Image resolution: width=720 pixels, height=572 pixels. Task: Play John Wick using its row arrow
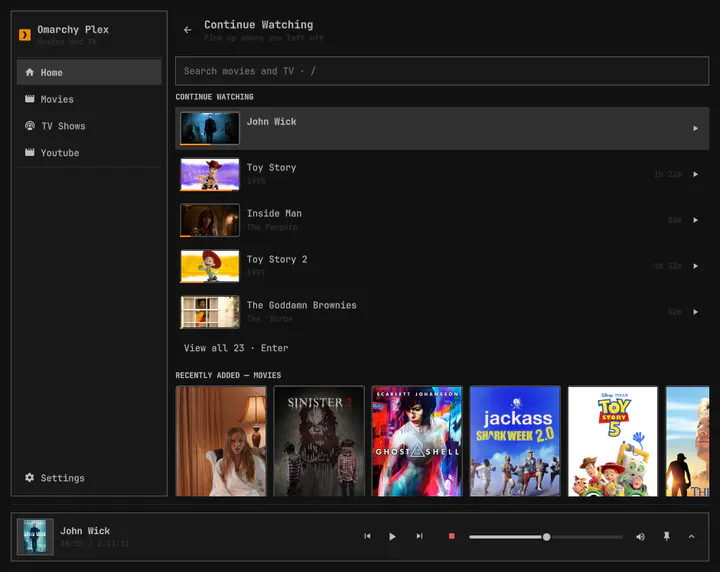[695, 129]
